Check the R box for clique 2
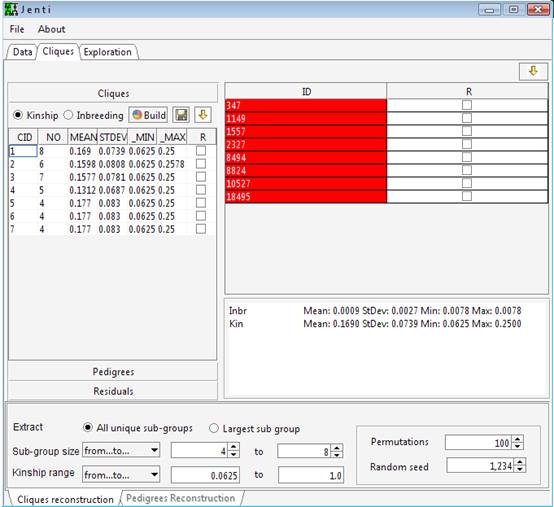554x507 pixels. pyautogui.click(x=201, y=164)
